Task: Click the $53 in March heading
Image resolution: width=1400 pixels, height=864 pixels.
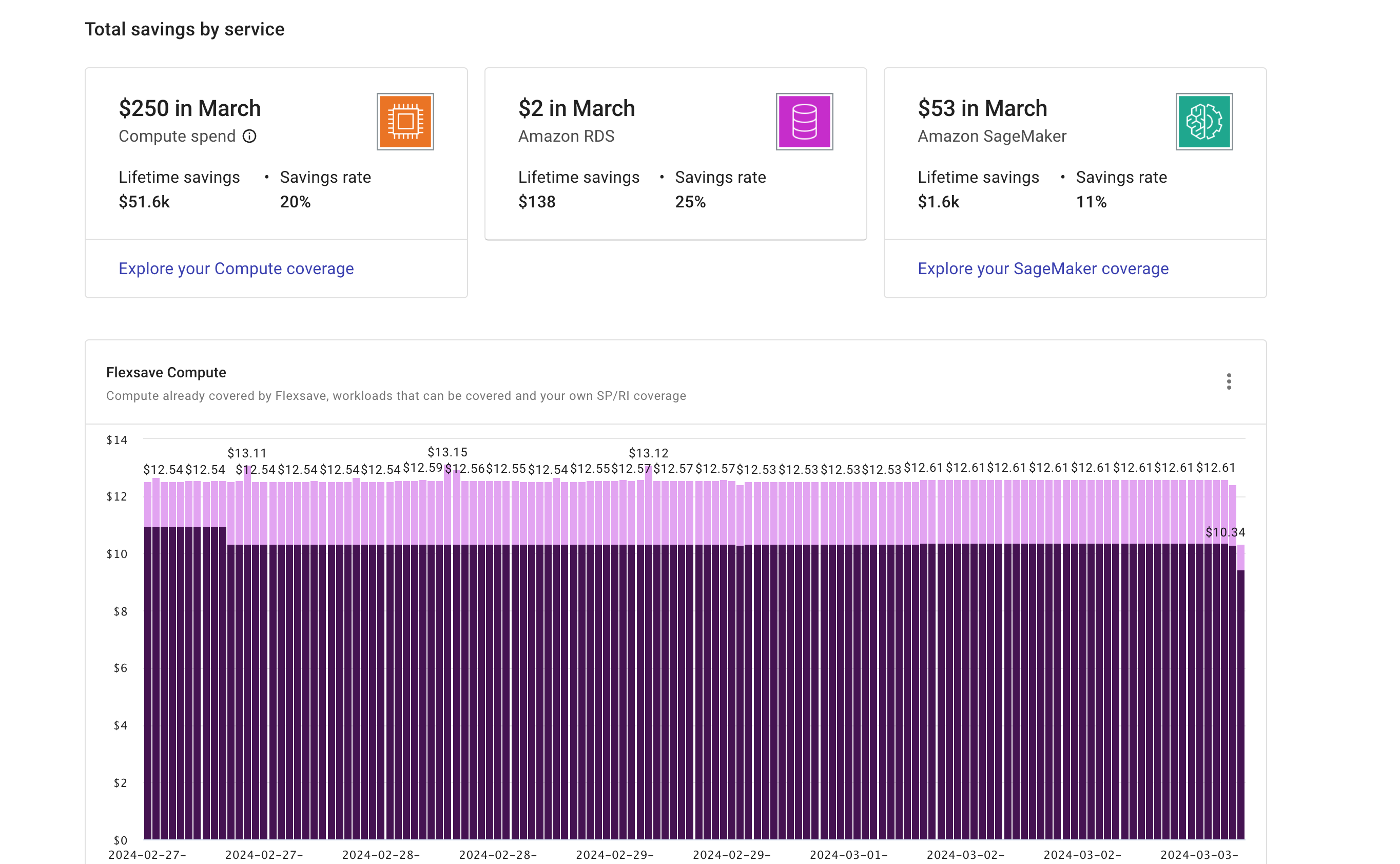Action: [982, 108]
